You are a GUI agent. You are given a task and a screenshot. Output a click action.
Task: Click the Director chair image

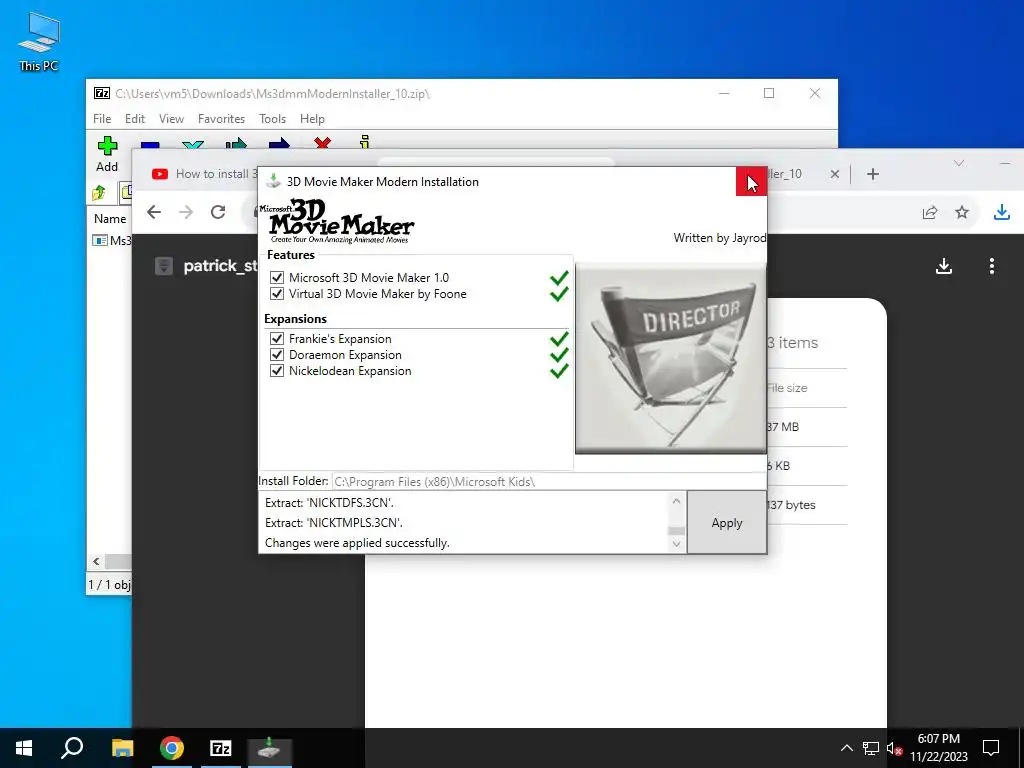670,358
